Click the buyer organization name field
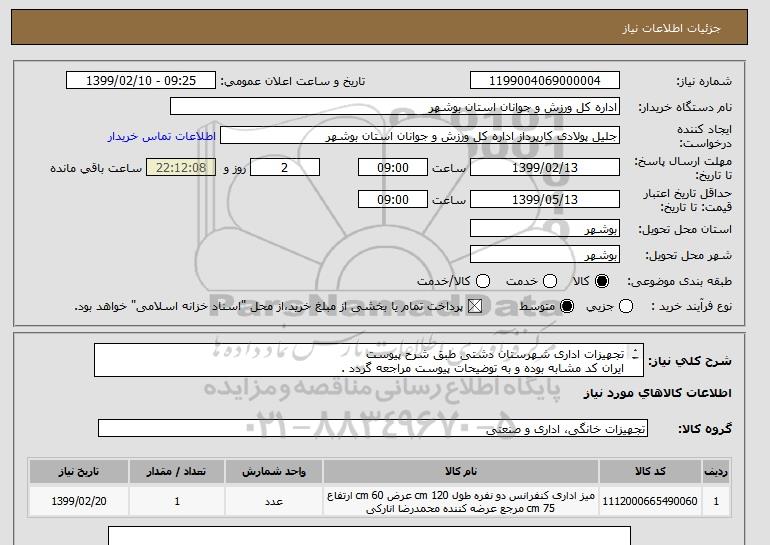The image size is (770, 545). click(x=395, y=107)
